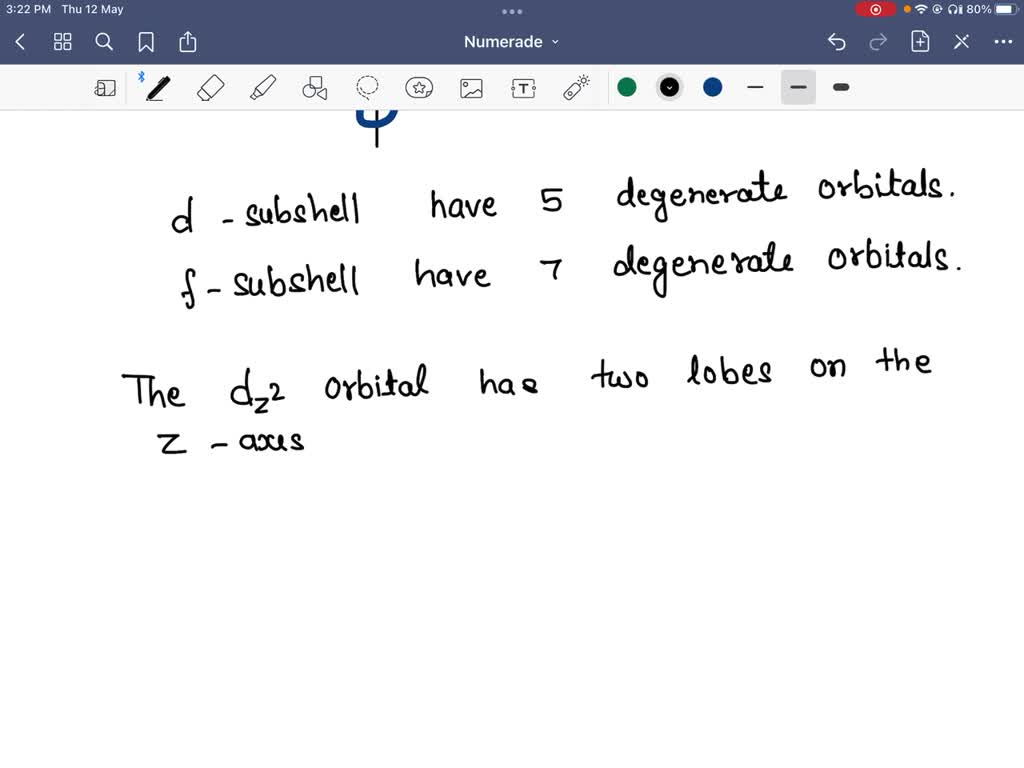
Task: Insert an image using the image tool
Action: pyautogui.click(x=471, y=87)
